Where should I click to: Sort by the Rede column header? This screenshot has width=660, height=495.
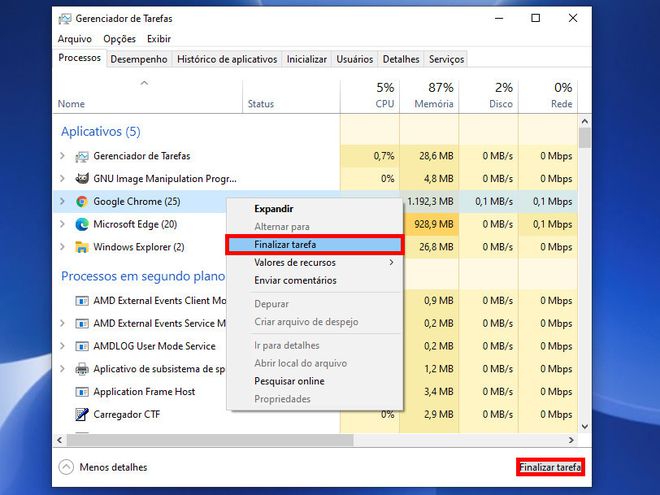coord(548,96)
